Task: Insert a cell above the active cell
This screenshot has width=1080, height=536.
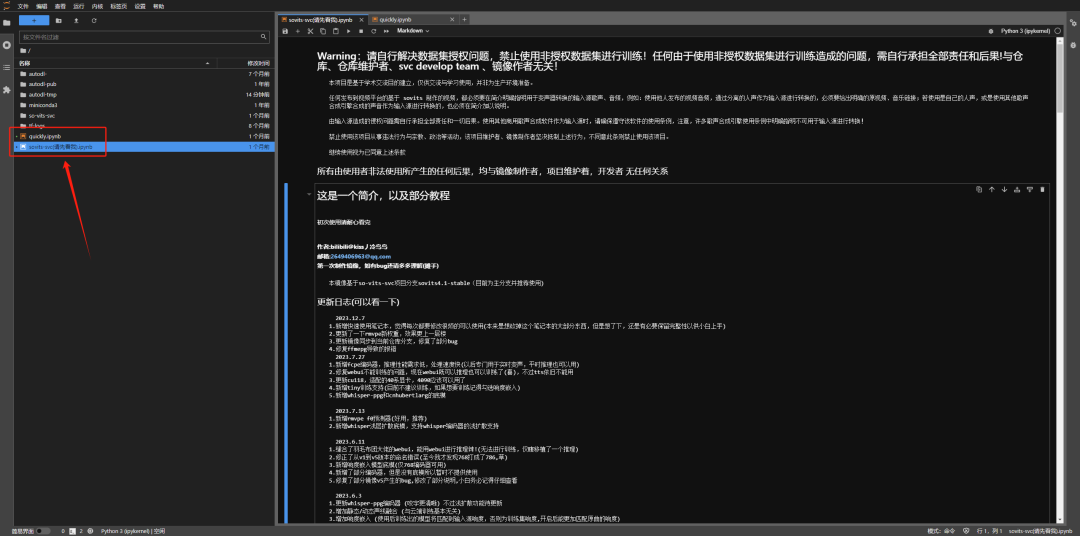Action: click(x=1017, y=189)
